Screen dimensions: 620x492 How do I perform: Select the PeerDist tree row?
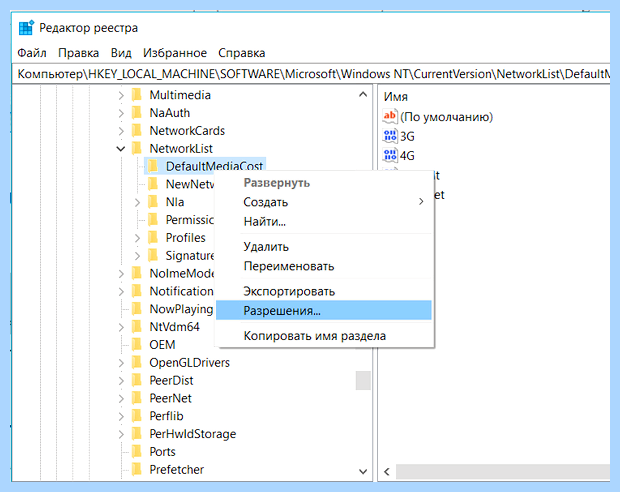pyautogui.click(x=171, y=380)
